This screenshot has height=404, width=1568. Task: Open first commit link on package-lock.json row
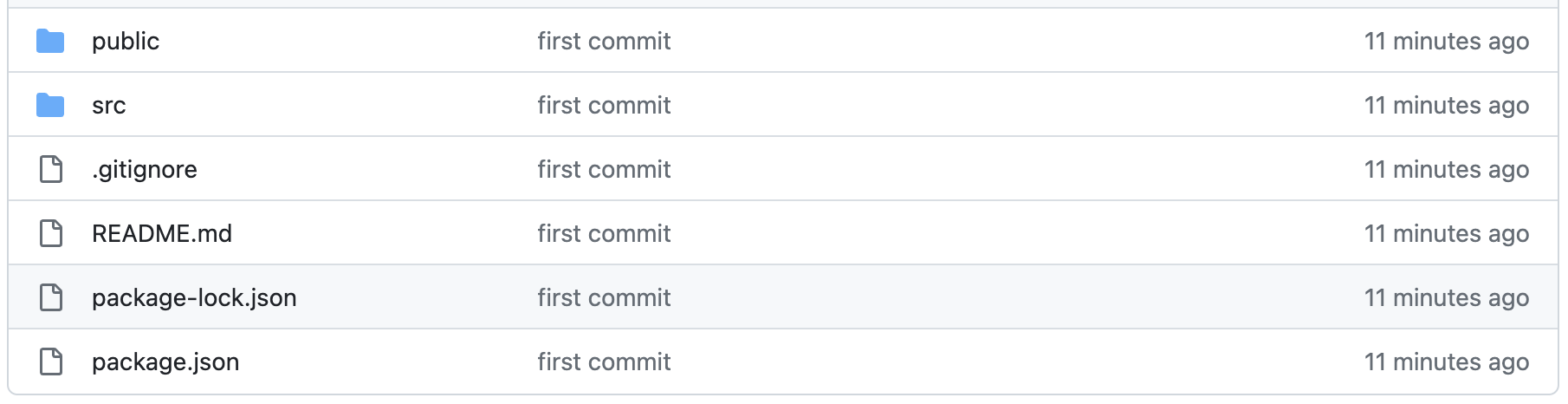coord(604,297)
